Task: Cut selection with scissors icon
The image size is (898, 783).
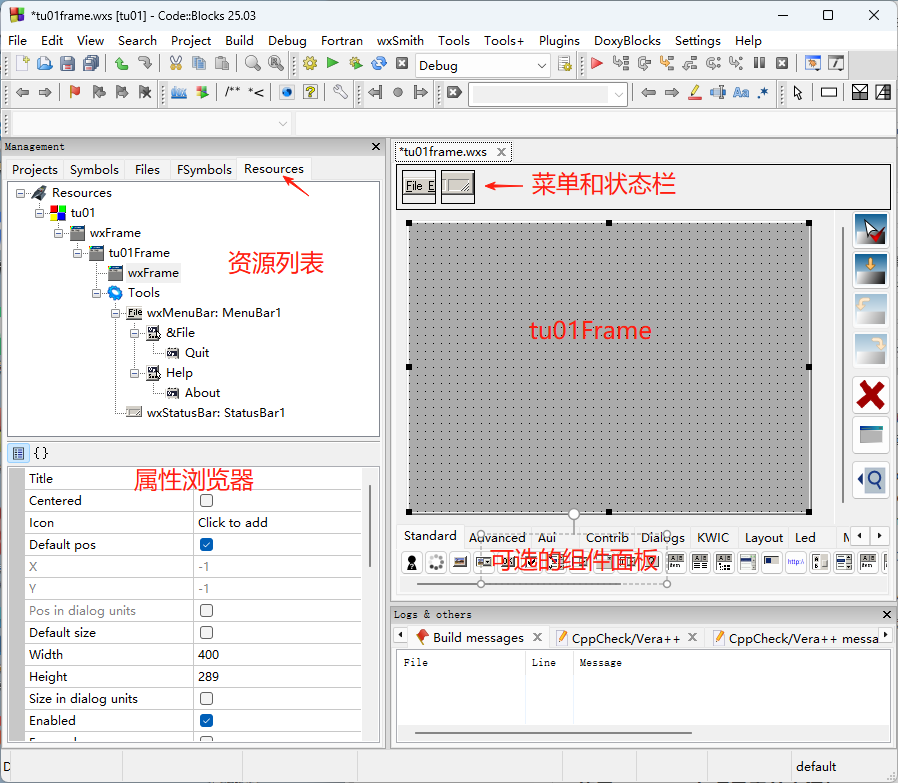Action: (176, 63)
